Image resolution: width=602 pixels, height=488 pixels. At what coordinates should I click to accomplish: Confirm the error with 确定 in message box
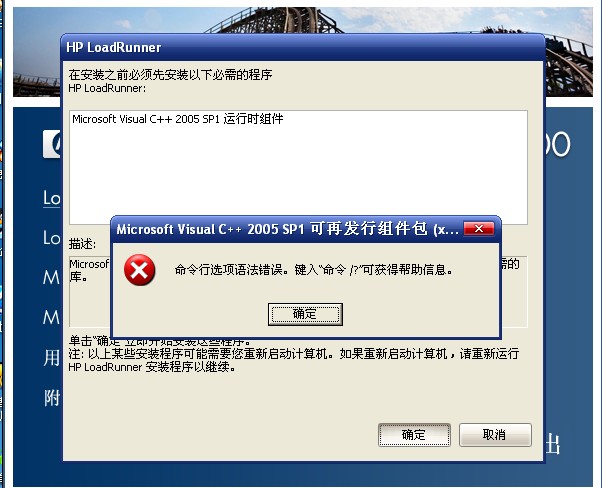pyautogui.click(x=305, y=314)
